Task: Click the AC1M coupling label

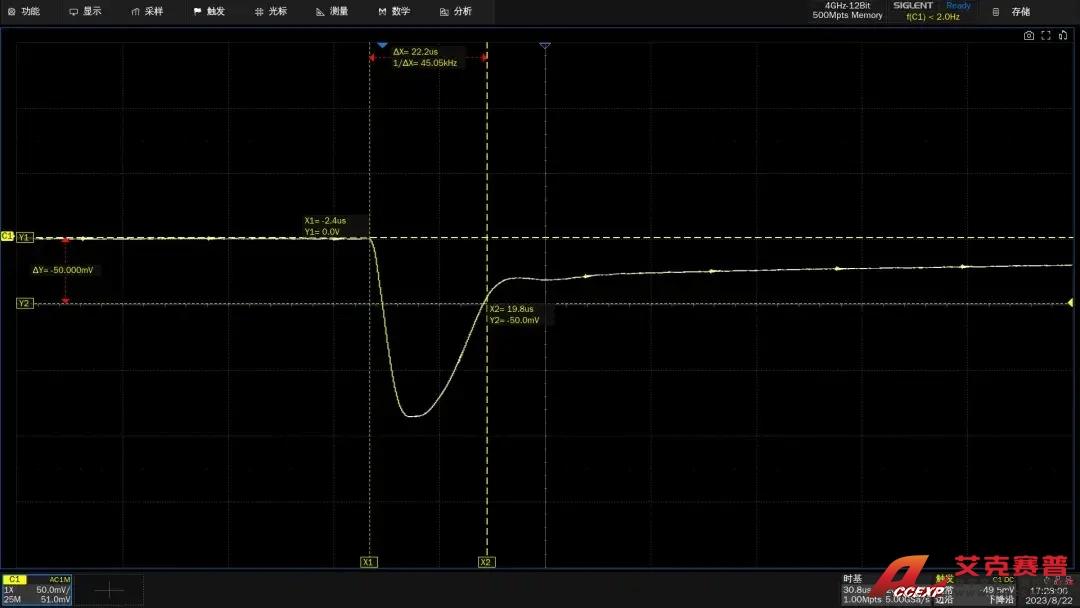Action: click(x=60, y=580)
